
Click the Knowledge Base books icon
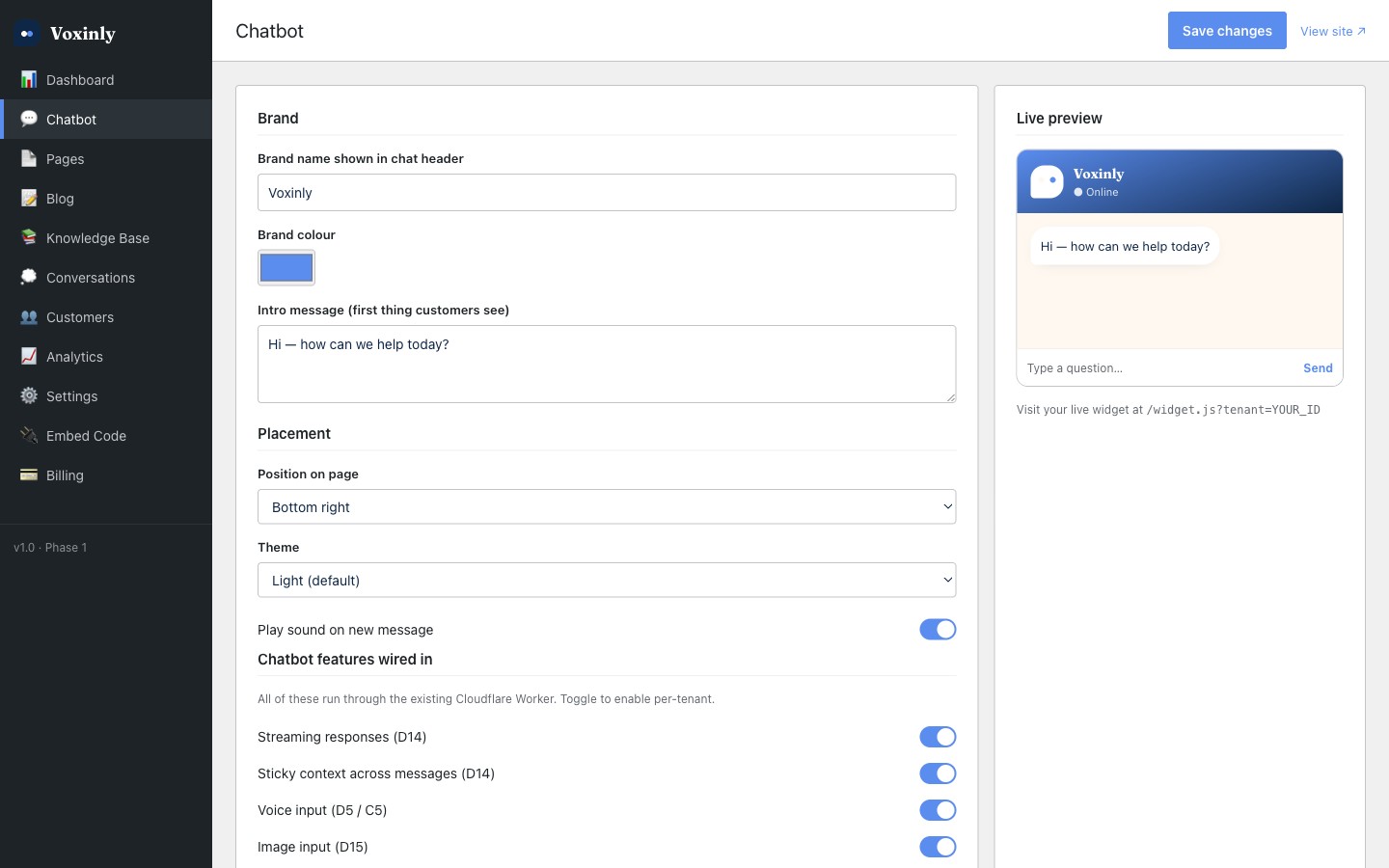[29, 237]
